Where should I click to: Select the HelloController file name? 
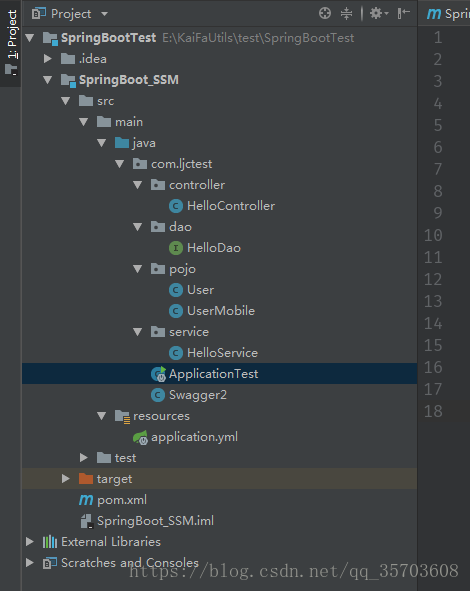(231, 206)
